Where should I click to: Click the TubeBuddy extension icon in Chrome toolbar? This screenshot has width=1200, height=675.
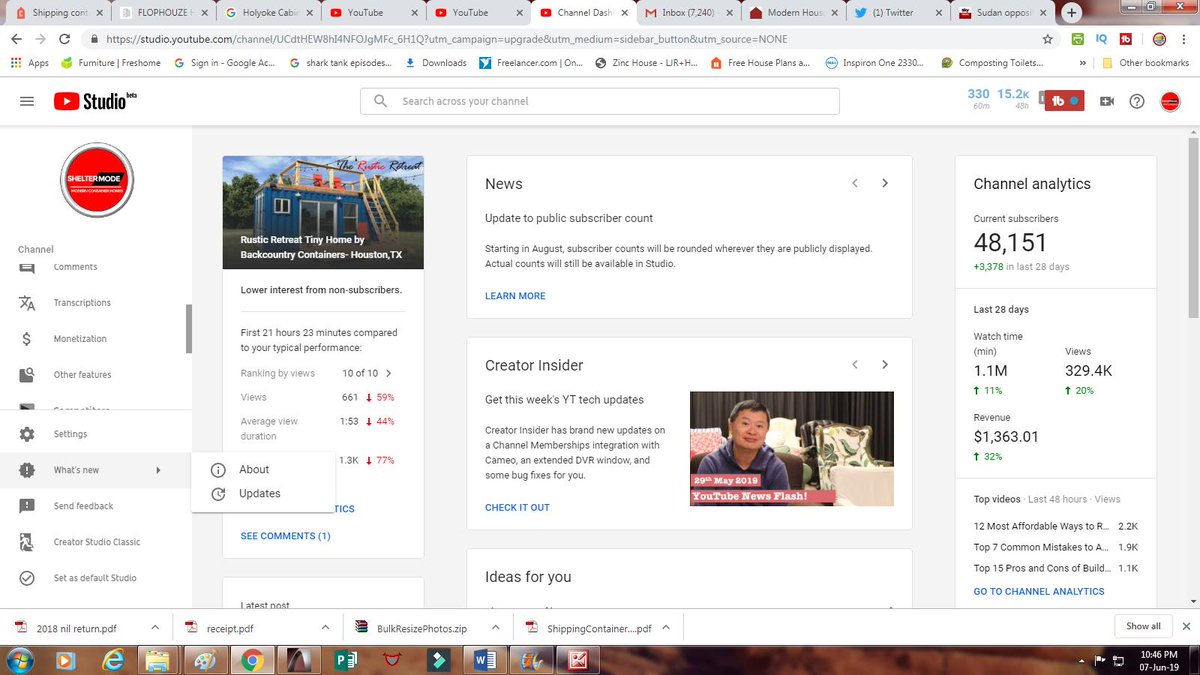(1125, 39)
